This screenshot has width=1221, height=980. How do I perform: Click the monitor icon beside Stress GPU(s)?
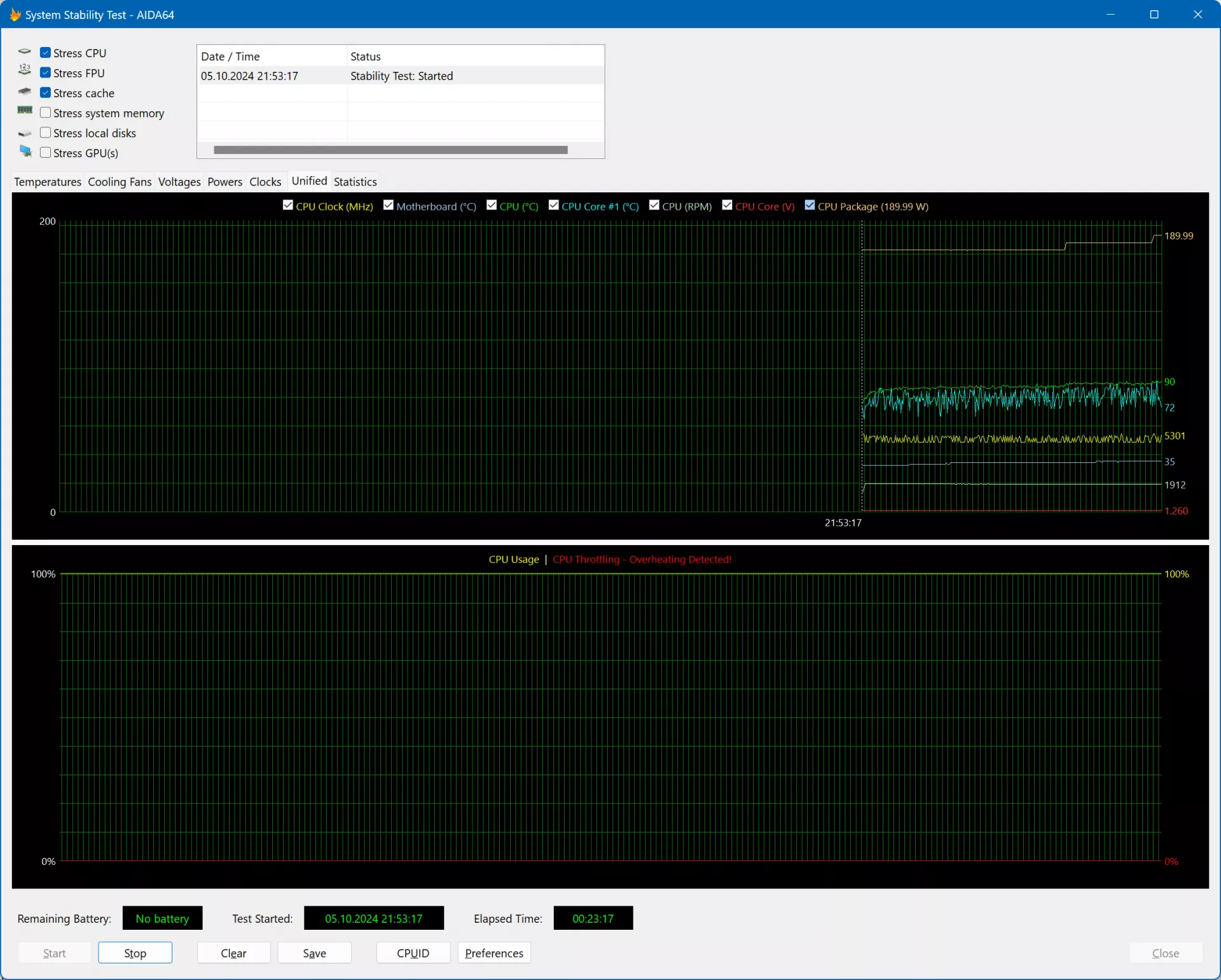point(25,152)
